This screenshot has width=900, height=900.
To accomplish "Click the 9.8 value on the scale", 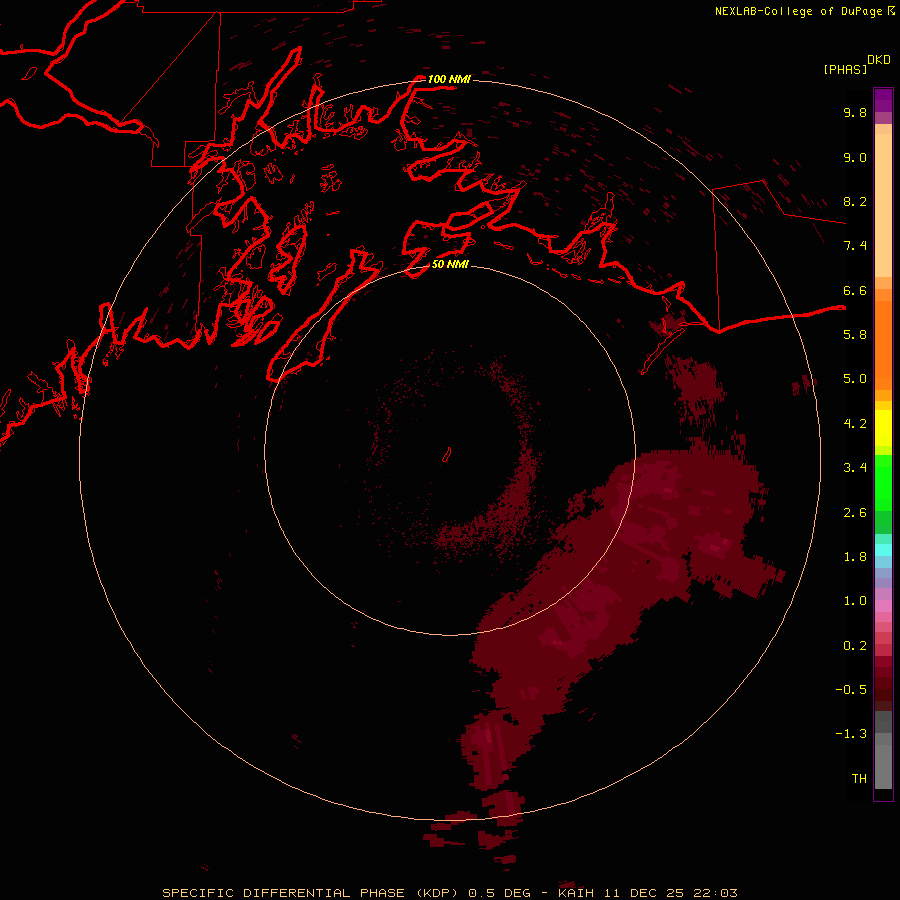I will tap(855, 112).
